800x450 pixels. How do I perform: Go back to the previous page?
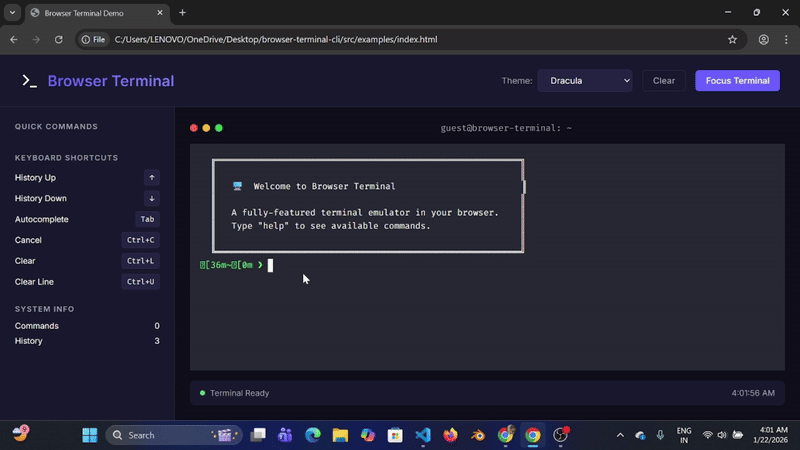point(14,39)
